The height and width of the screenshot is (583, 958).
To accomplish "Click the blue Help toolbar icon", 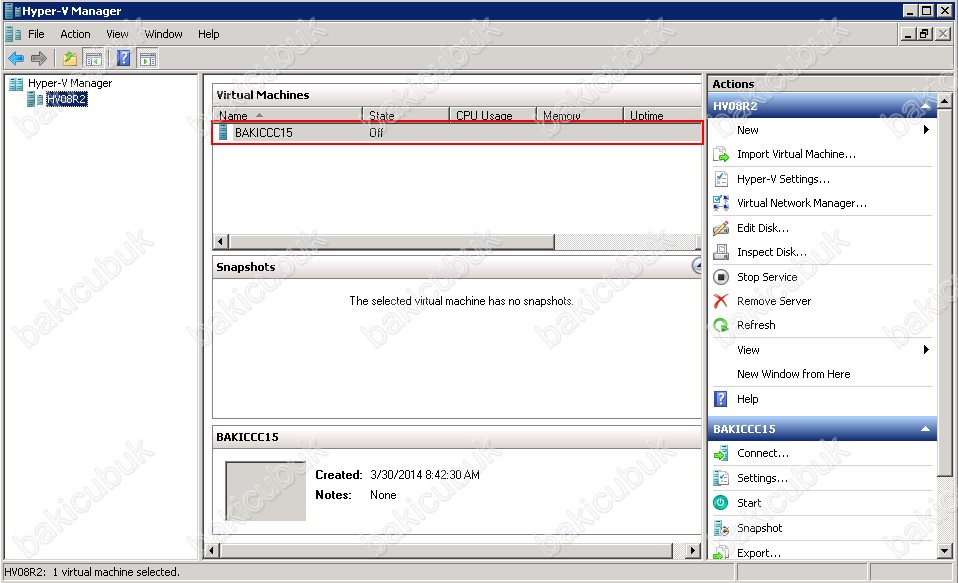I will (123, 59).
